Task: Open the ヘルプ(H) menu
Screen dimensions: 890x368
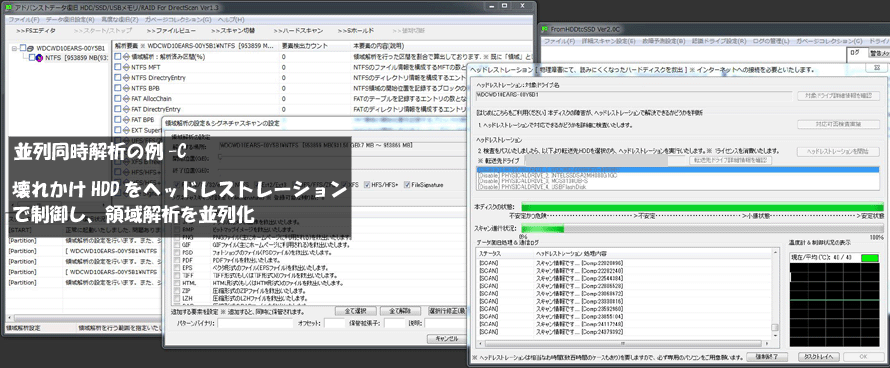Action: tap(232, 19)
